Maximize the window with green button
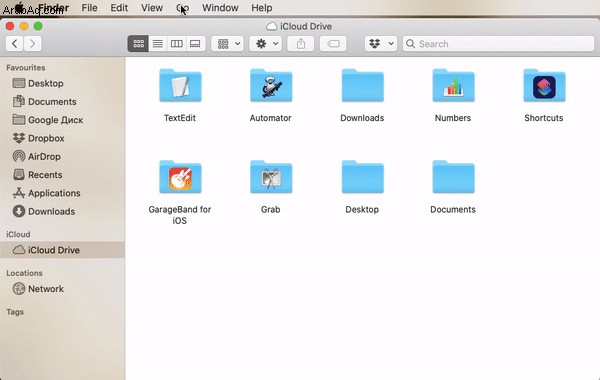 point(38,26)
